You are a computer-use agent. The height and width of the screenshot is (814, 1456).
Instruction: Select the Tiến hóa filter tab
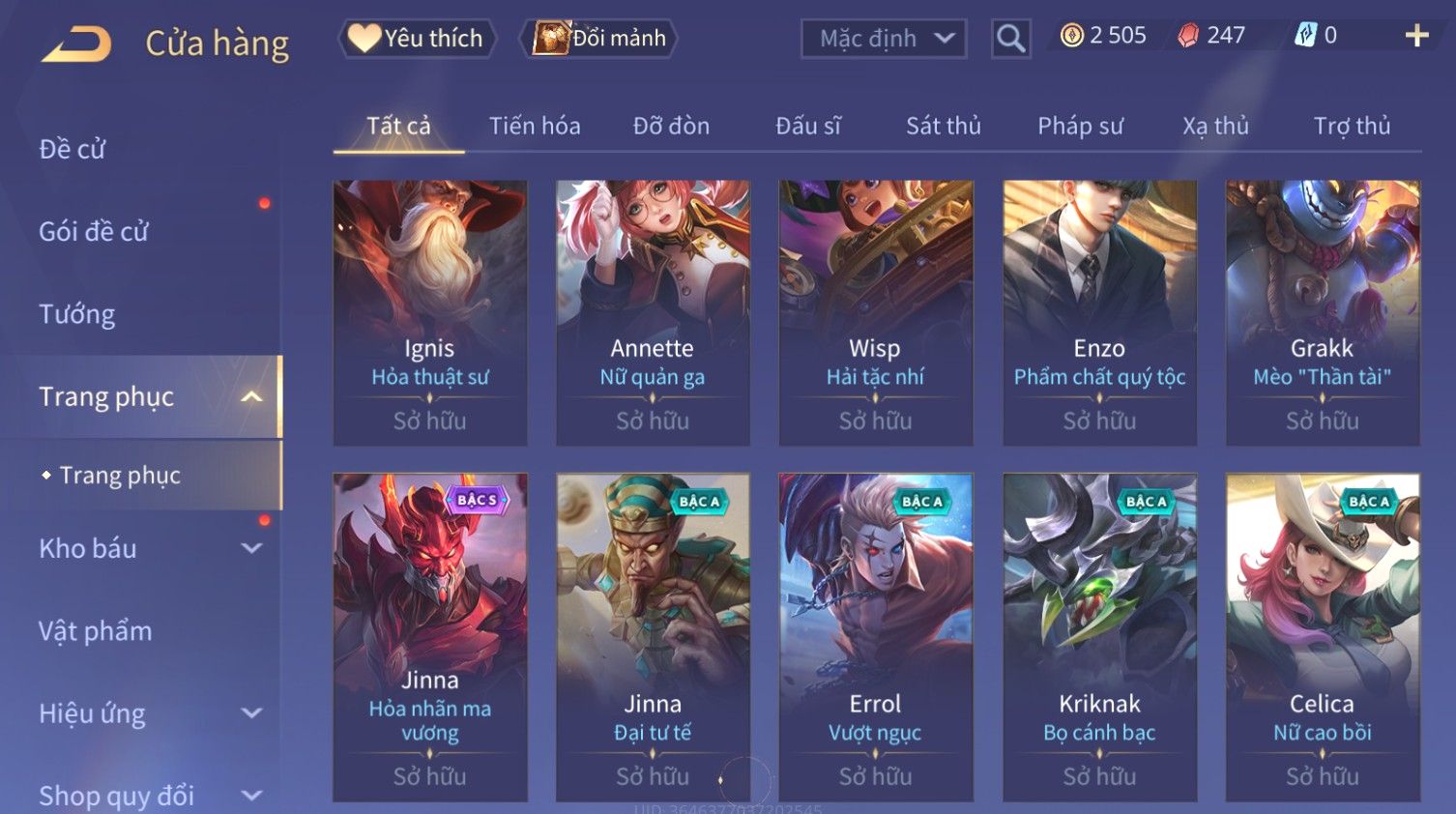[535, 126]
